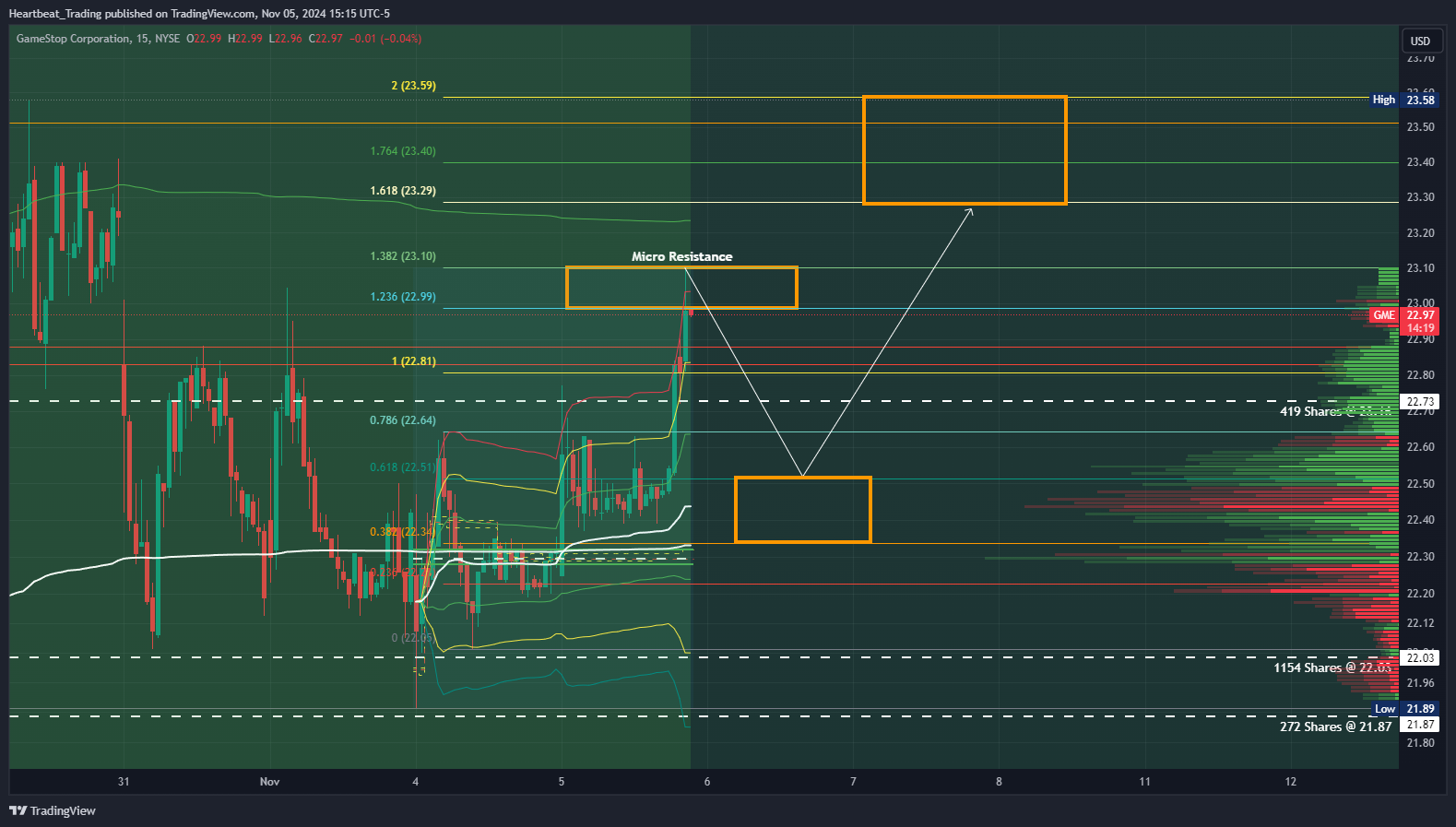Click the open value O22.99
This screenshot has width=1456, height=827.
coord(204,39)
